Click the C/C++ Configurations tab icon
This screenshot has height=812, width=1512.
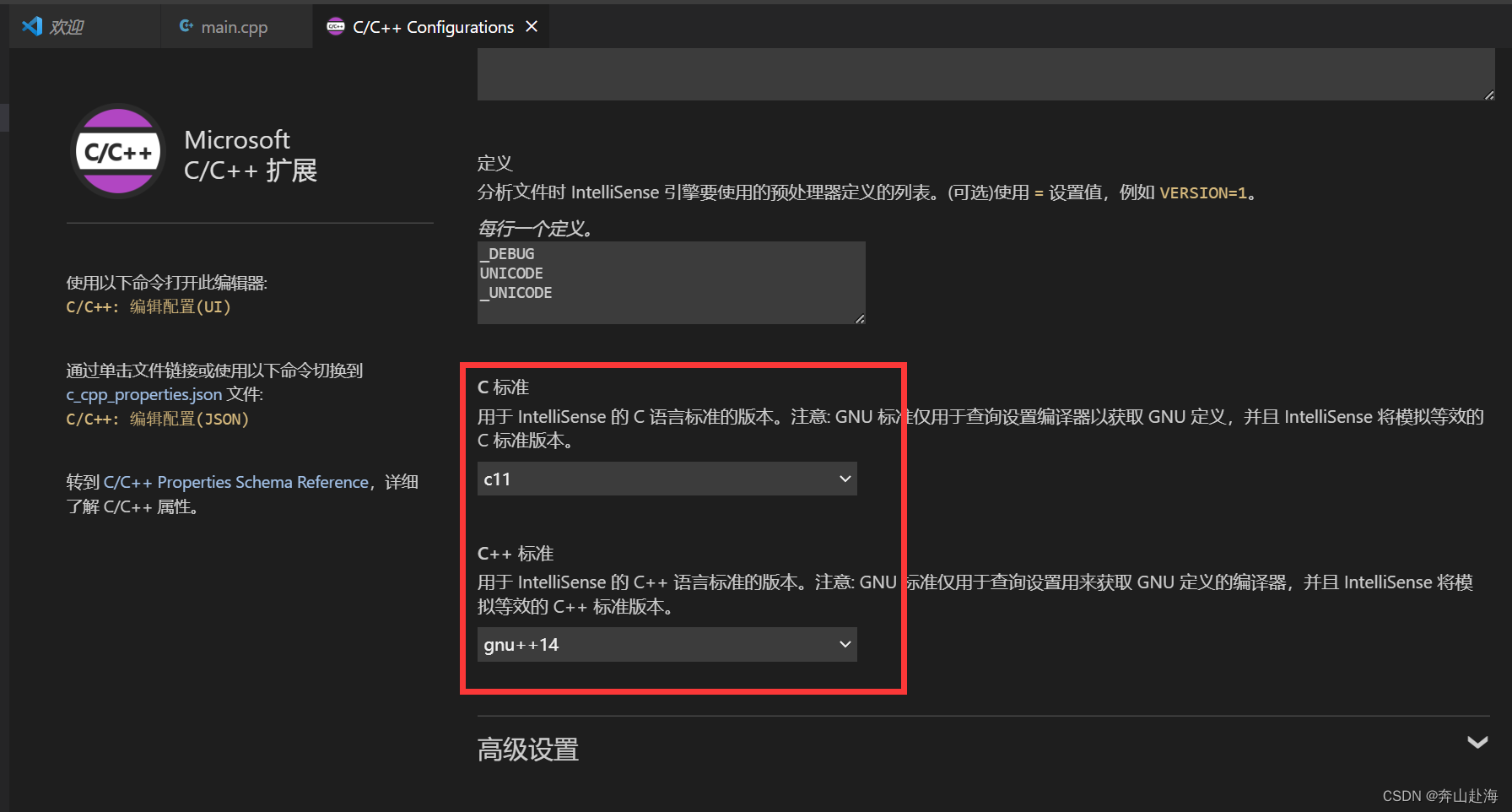point(336,27)
